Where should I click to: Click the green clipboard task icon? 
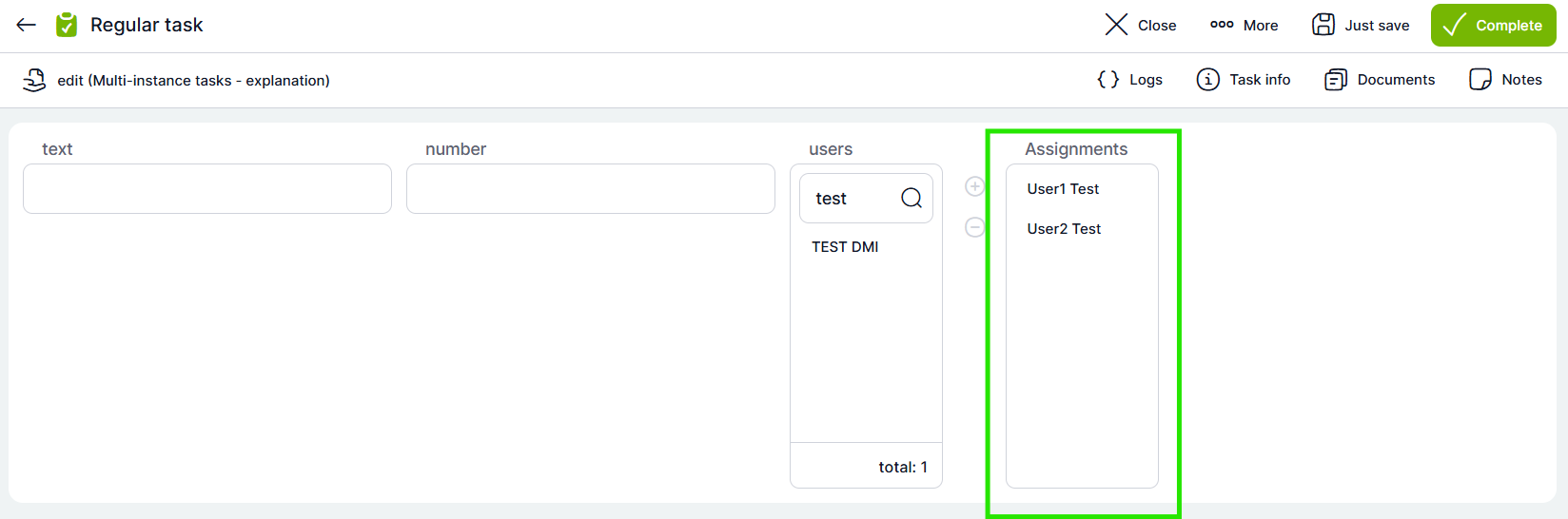(67, 25)
